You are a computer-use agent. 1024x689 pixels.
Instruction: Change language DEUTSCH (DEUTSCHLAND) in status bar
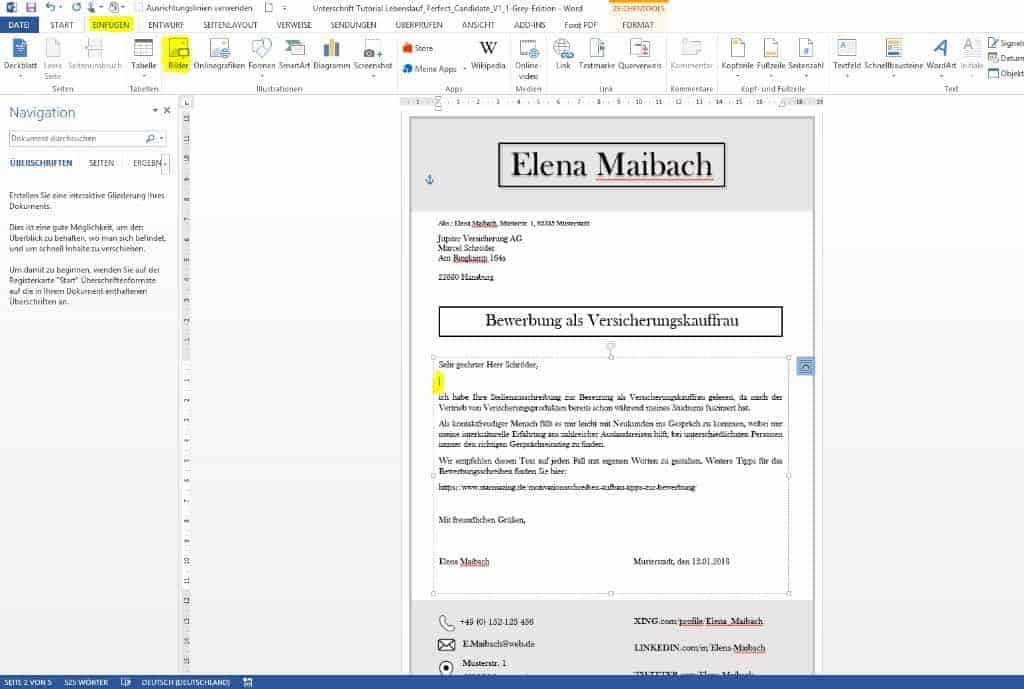pos(185,682)
